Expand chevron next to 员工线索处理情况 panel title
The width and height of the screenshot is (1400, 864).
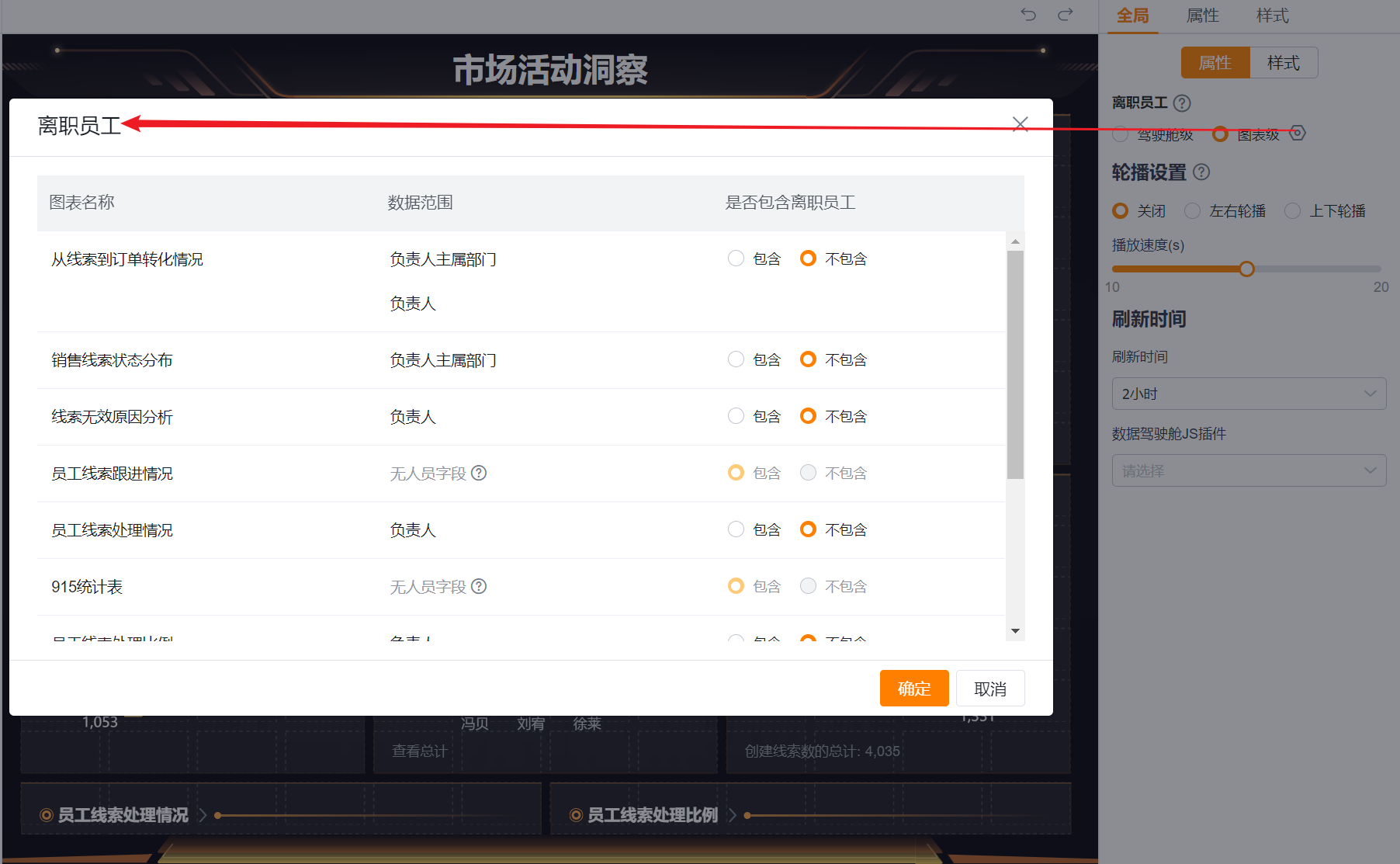203,815
